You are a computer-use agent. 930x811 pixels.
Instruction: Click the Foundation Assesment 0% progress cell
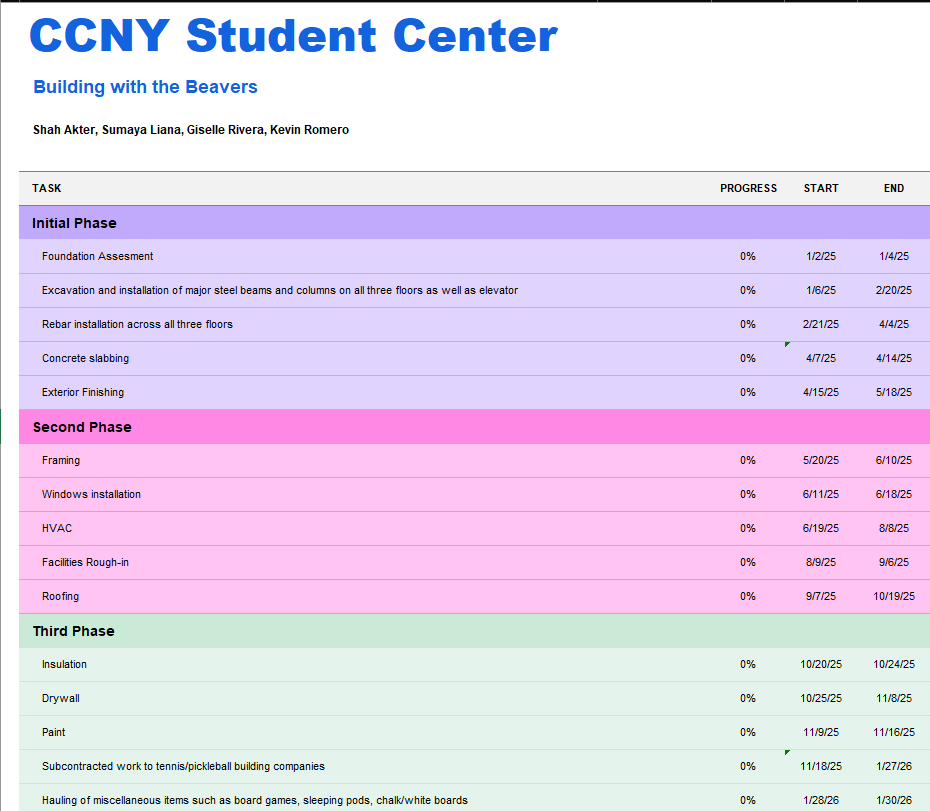coord(748,256)
